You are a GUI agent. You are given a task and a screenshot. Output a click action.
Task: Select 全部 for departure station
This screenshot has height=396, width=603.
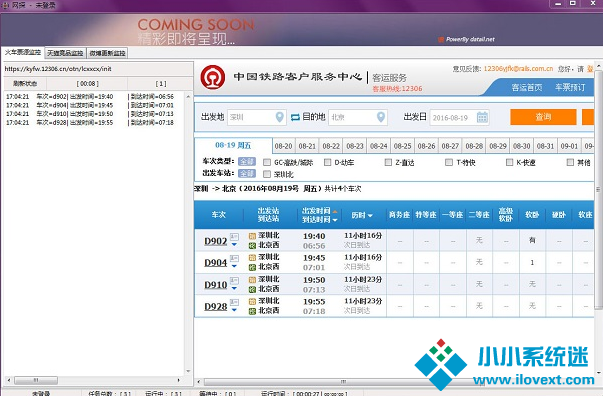coord(247,173)
